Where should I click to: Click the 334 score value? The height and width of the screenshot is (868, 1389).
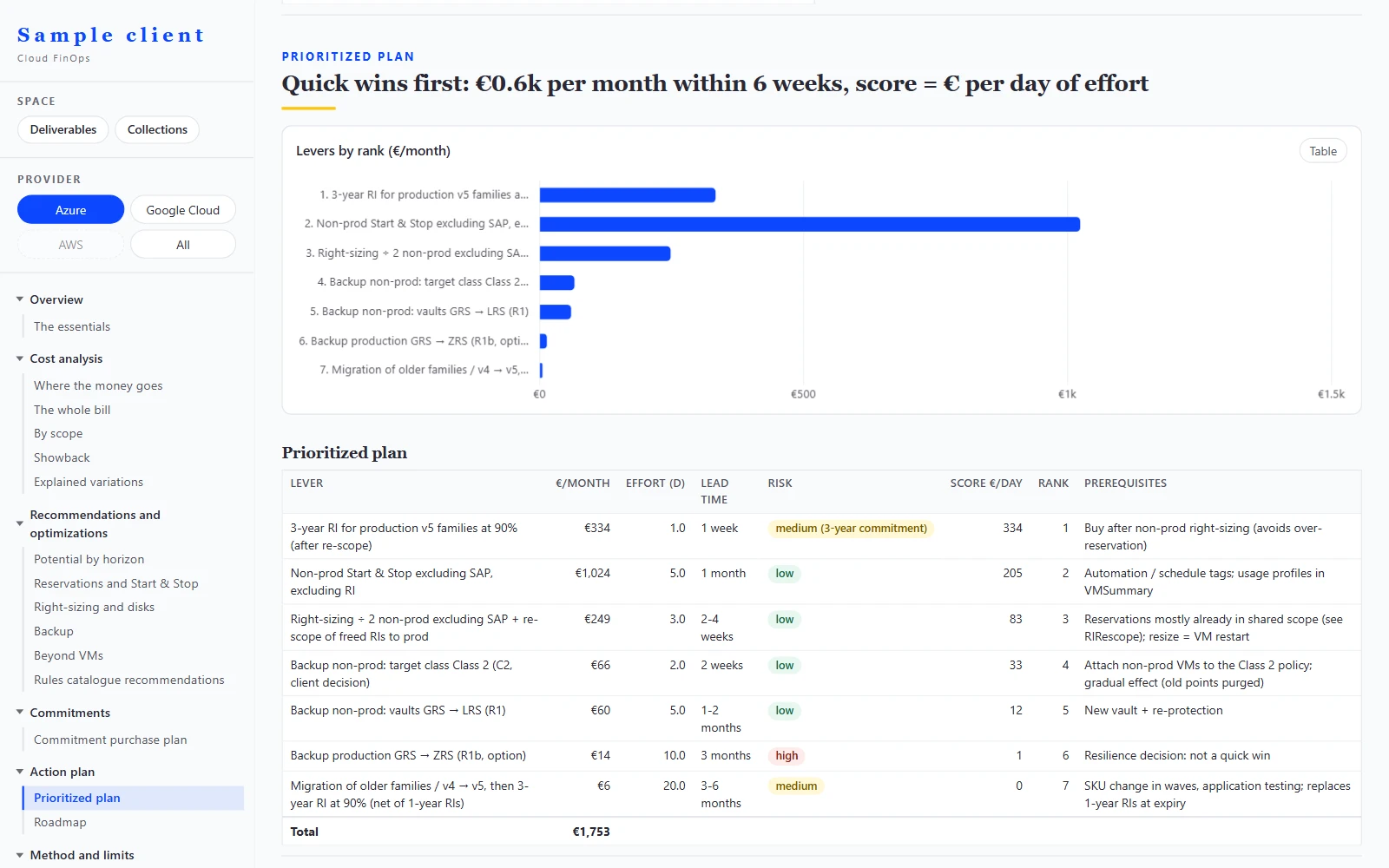[1012, 528]
